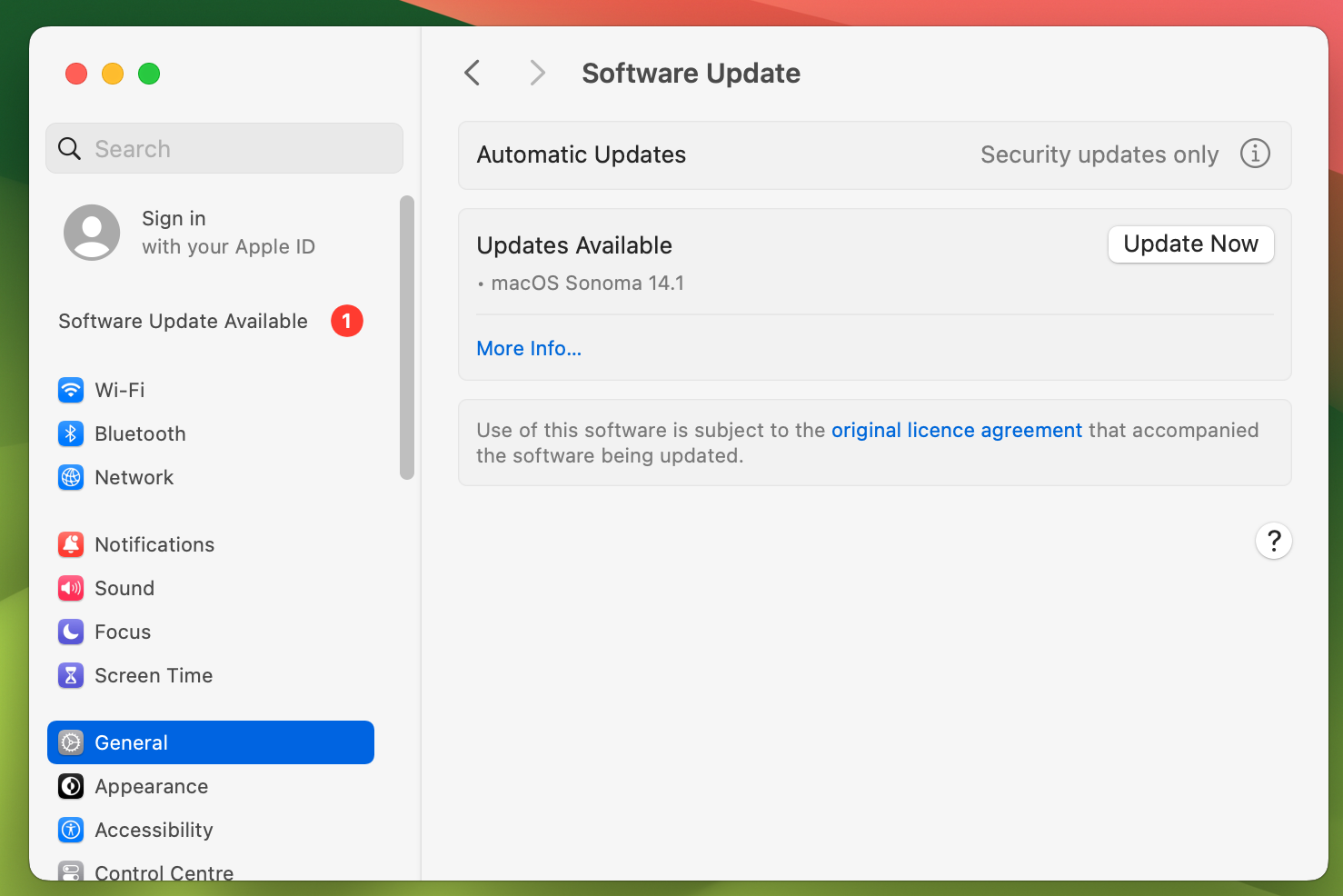1343x896 pixels.
Task: Click the Screen Time hourglass icon
Action: (x=71, y=675)
